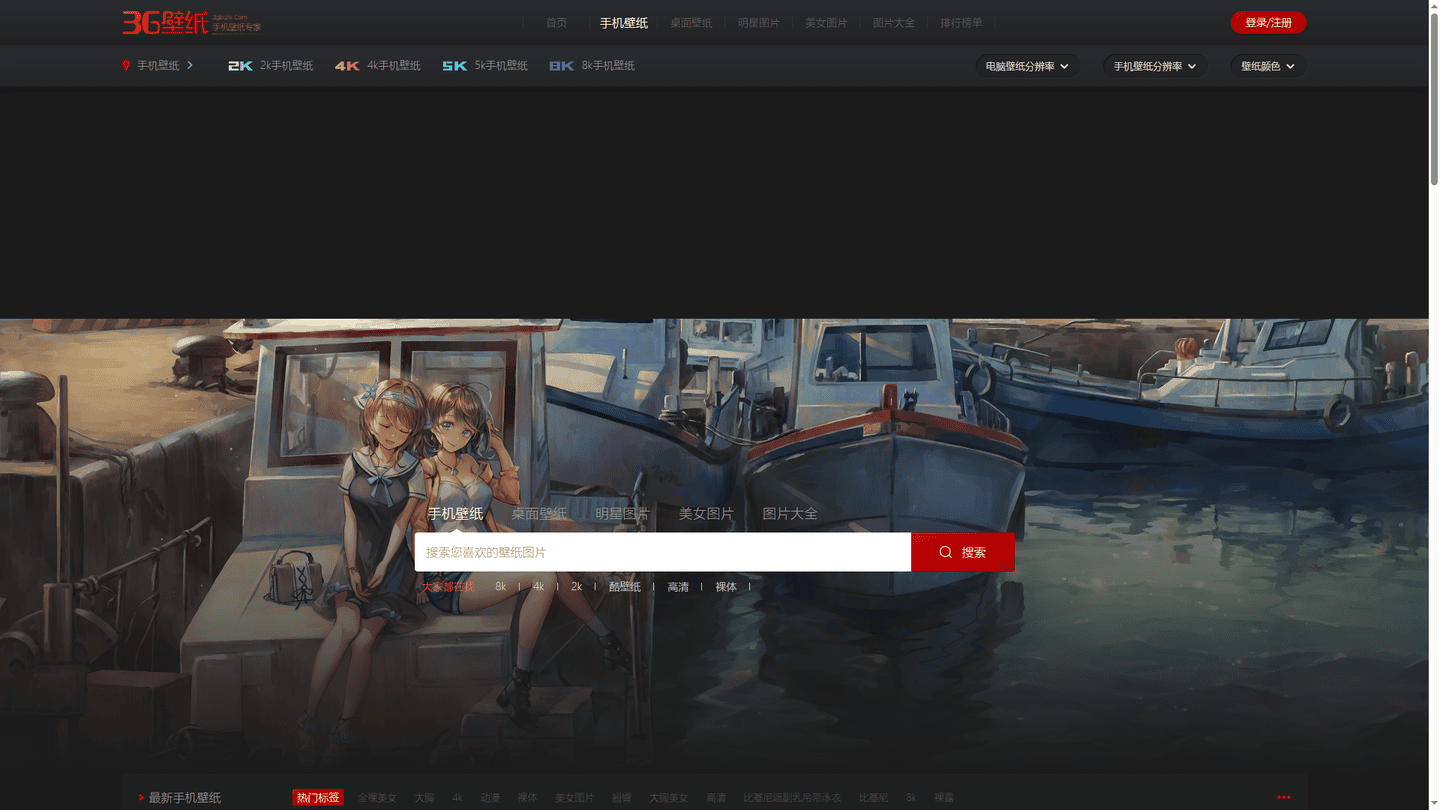Click the 高清 popular search keyword

pos(678,587)
